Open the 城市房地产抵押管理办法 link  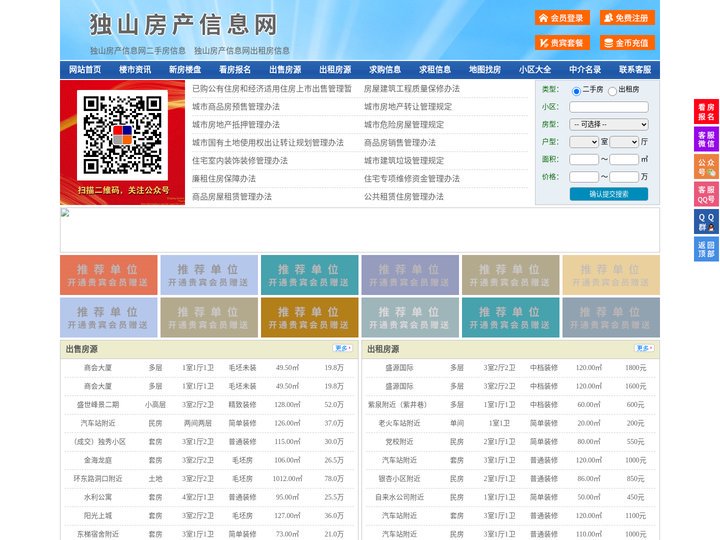236,124
